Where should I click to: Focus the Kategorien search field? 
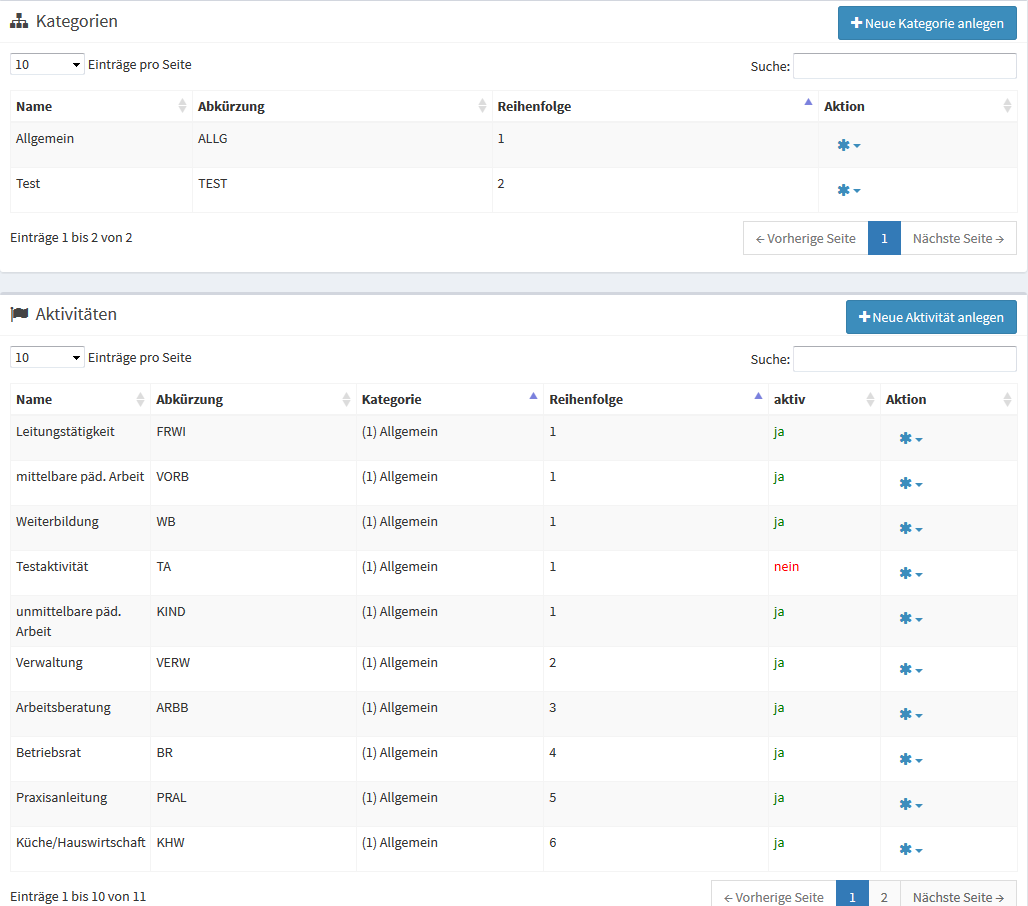pyautogui.click(x=904, y=66)
